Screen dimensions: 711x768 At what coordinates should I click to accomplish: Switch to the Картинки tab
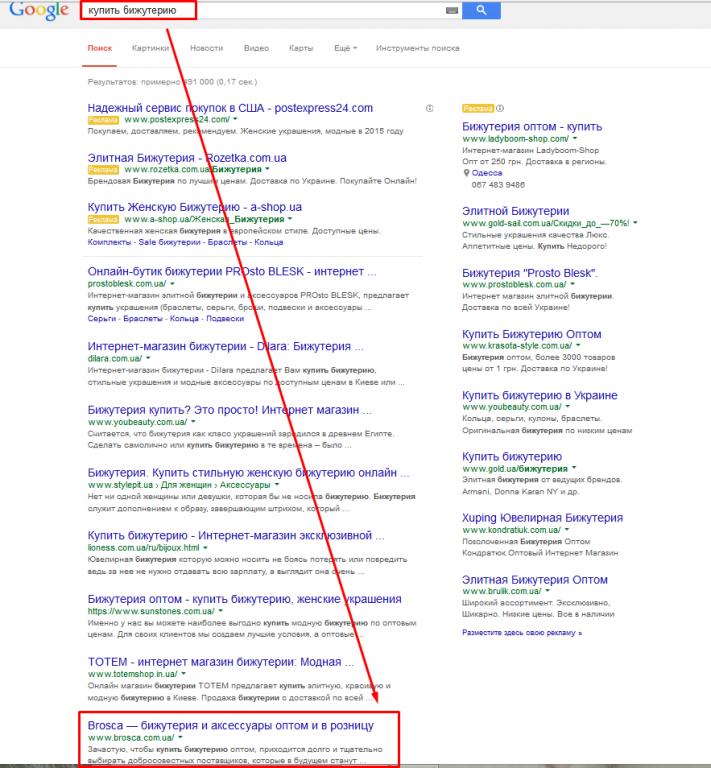click(150, 48)
